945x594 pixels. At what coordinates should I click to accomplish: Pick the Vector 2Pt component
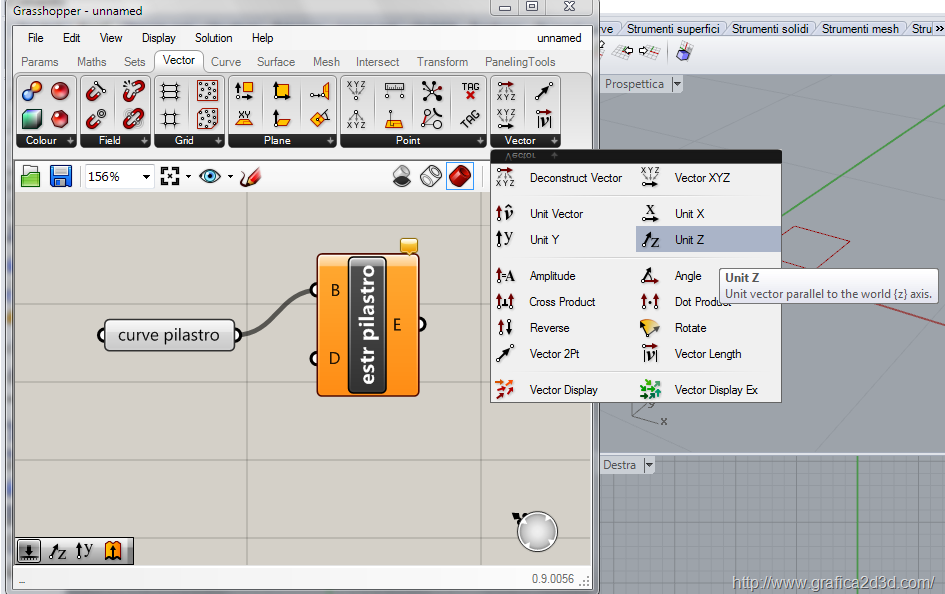click(x=553, y=354)
